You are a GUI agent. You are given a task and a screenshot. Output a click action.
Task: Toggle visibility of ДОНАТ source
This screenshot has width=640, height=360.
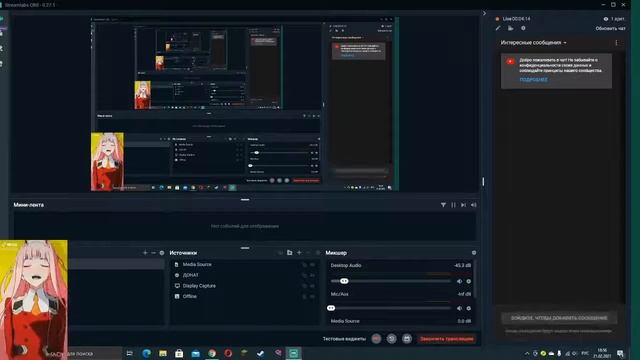(313, 275)
